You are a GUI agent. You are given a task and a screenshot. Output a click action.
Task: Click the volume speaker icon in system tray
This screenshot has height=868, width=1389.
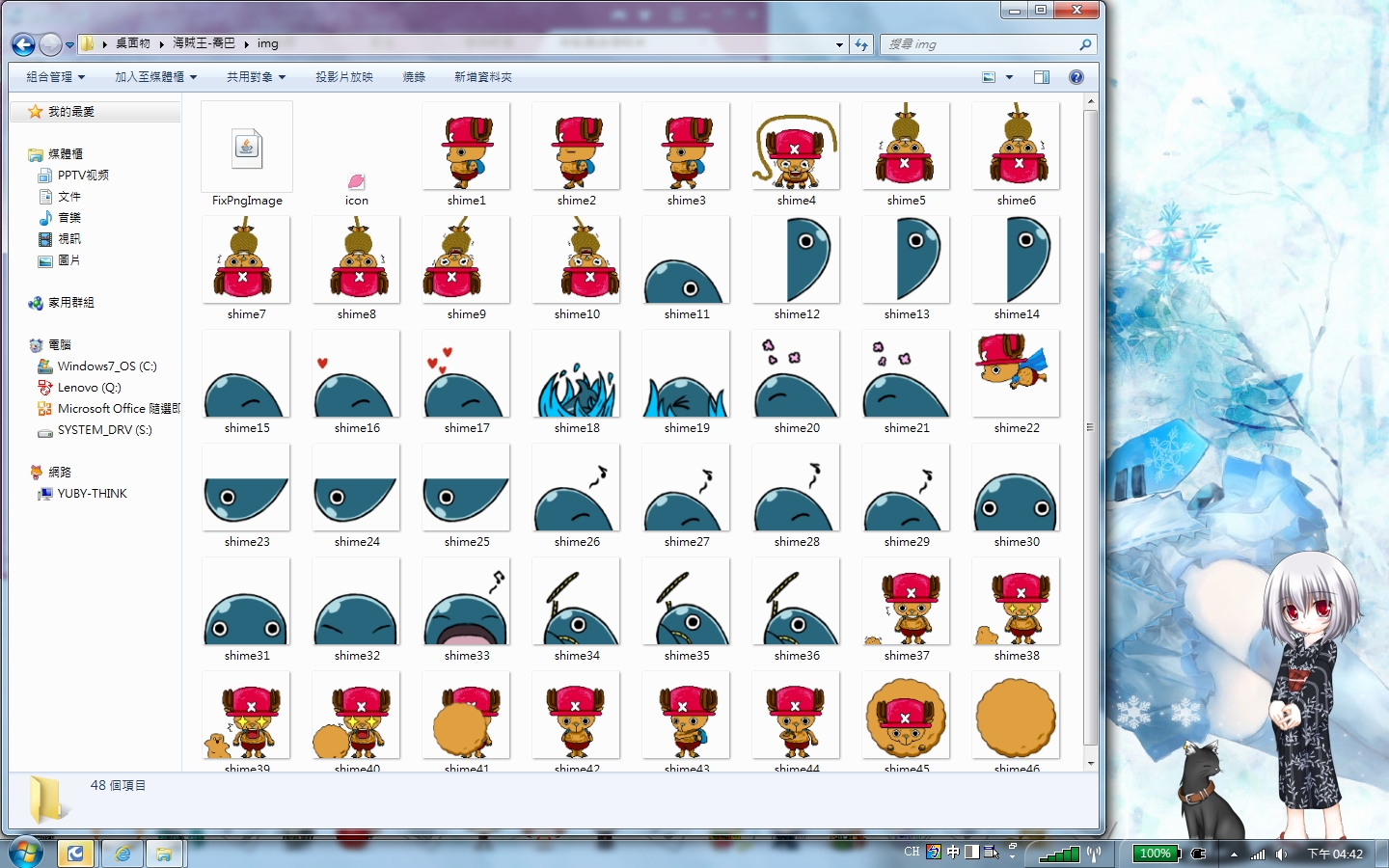[1281, 854]
